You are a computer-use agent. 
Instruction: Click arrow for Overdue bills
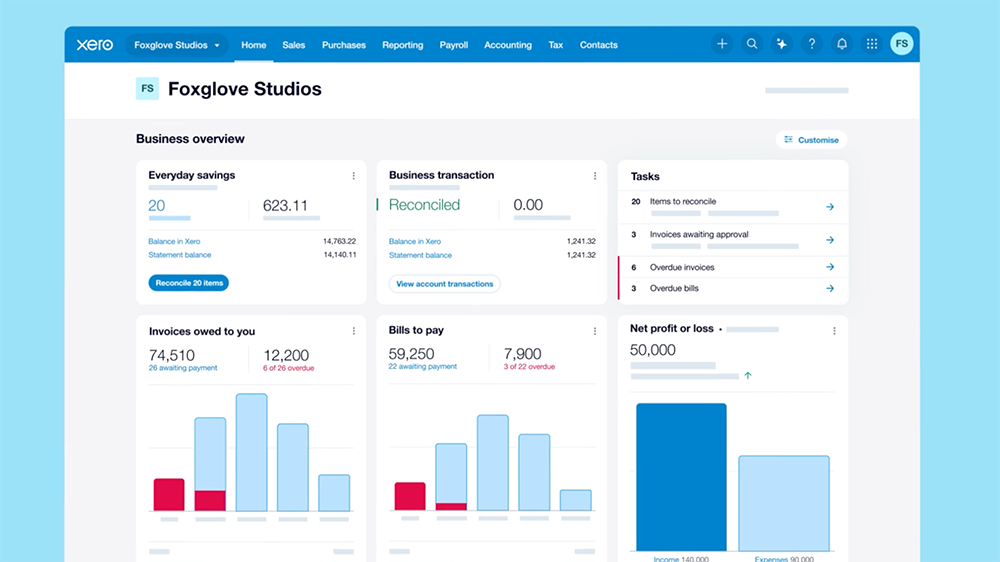[x=830, y=288]
